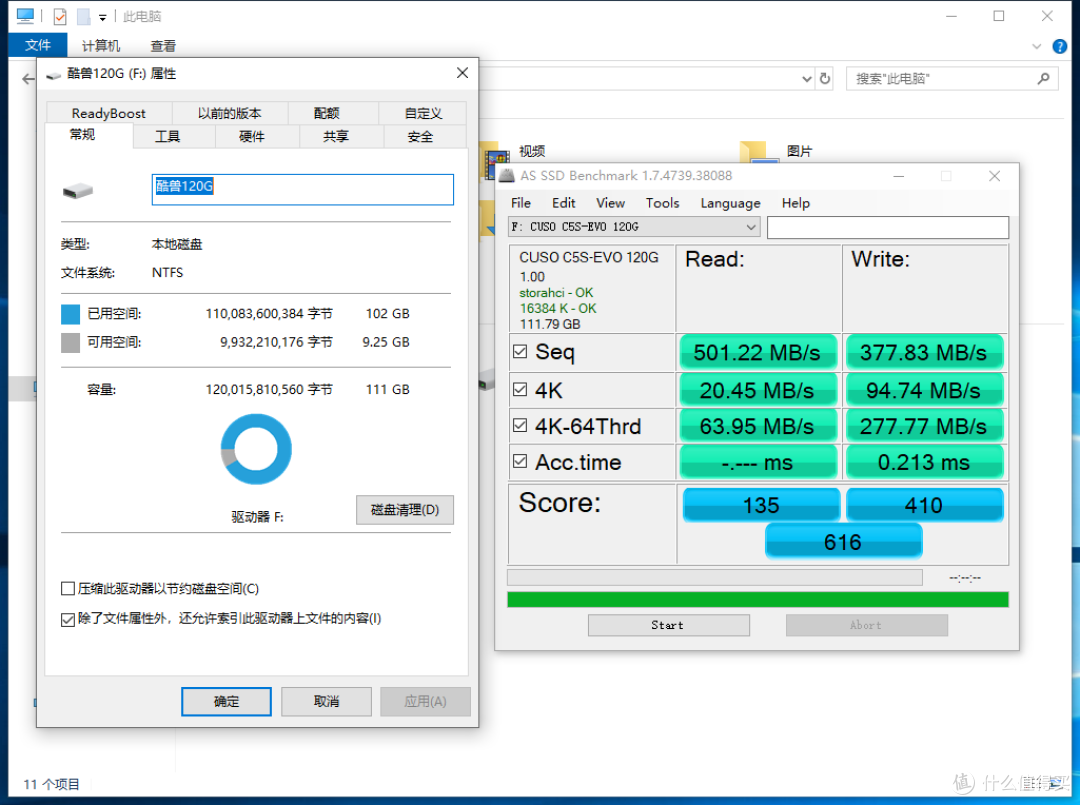Viewport: 1080px width, 805px height.
Task: Click the 4K read result 20.45 MB/s
Action: (758, 390)
